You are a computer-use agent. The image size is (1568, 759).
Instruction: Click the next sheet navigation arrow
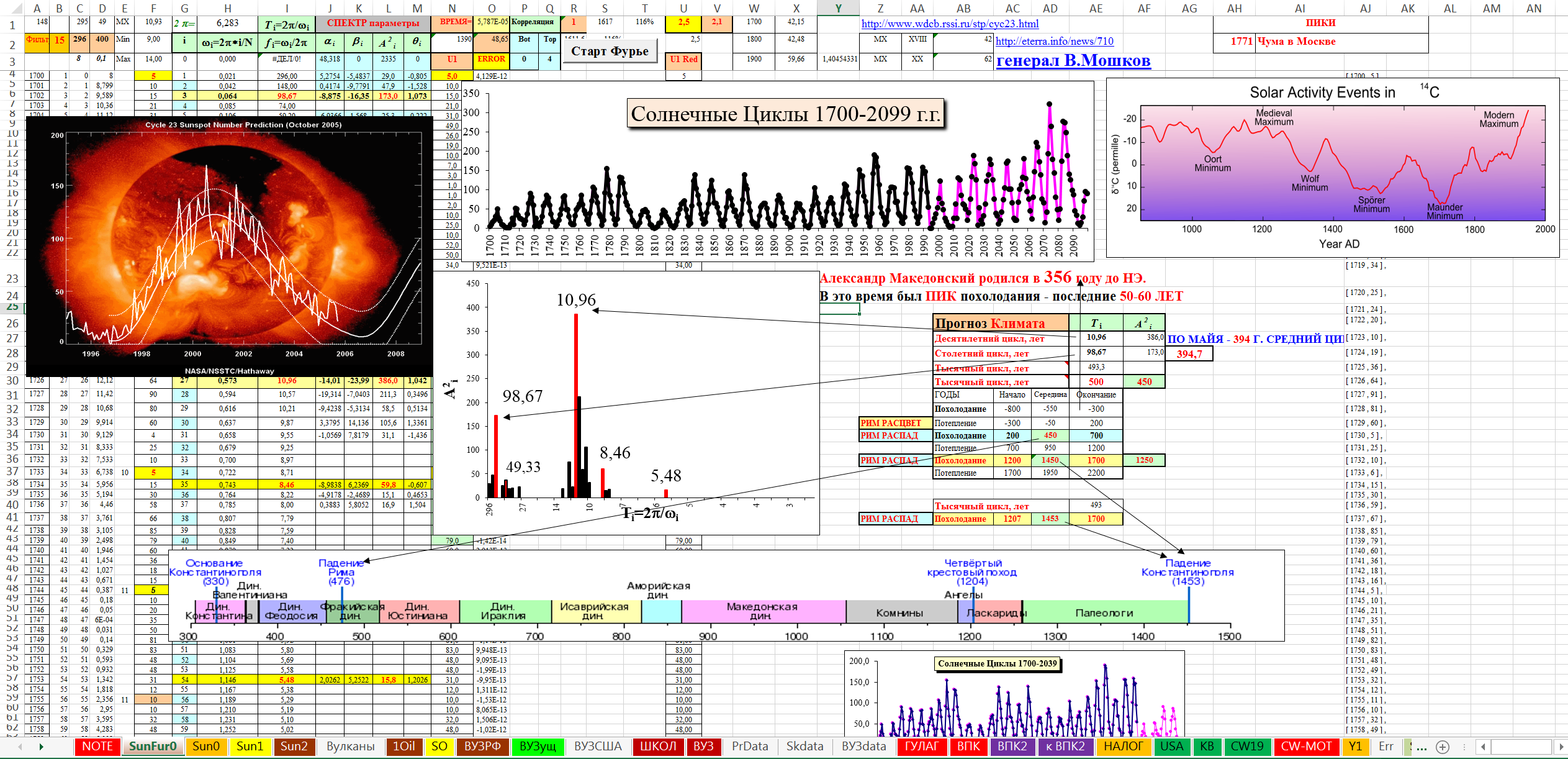[41, 747]
